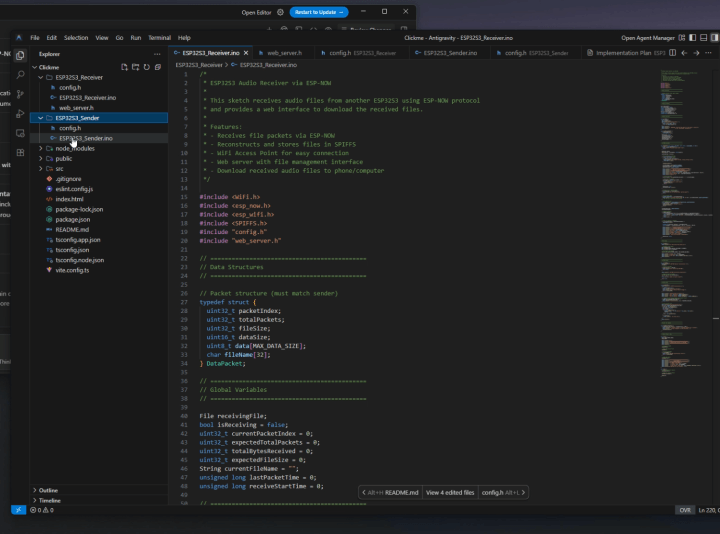
Task: Expand the Outline section
Action: pos(48,490)
